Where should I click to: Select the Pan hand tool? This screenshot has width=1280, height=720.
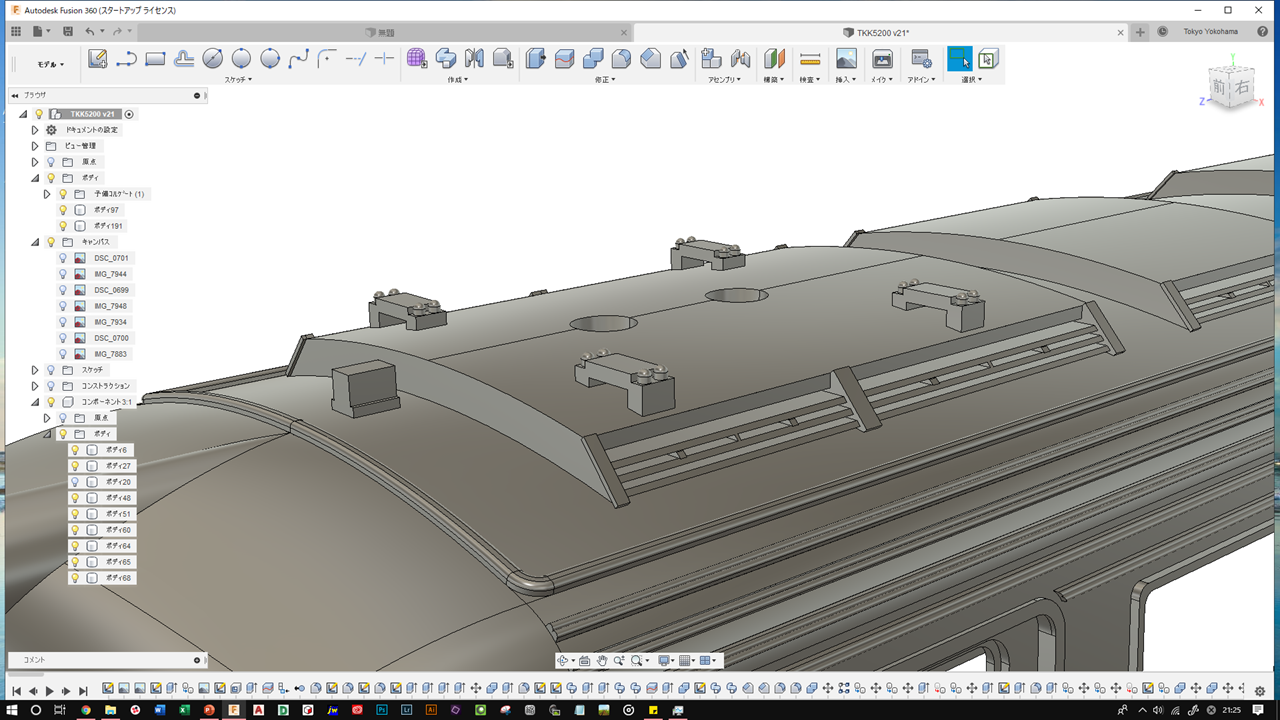click(602, 661)
